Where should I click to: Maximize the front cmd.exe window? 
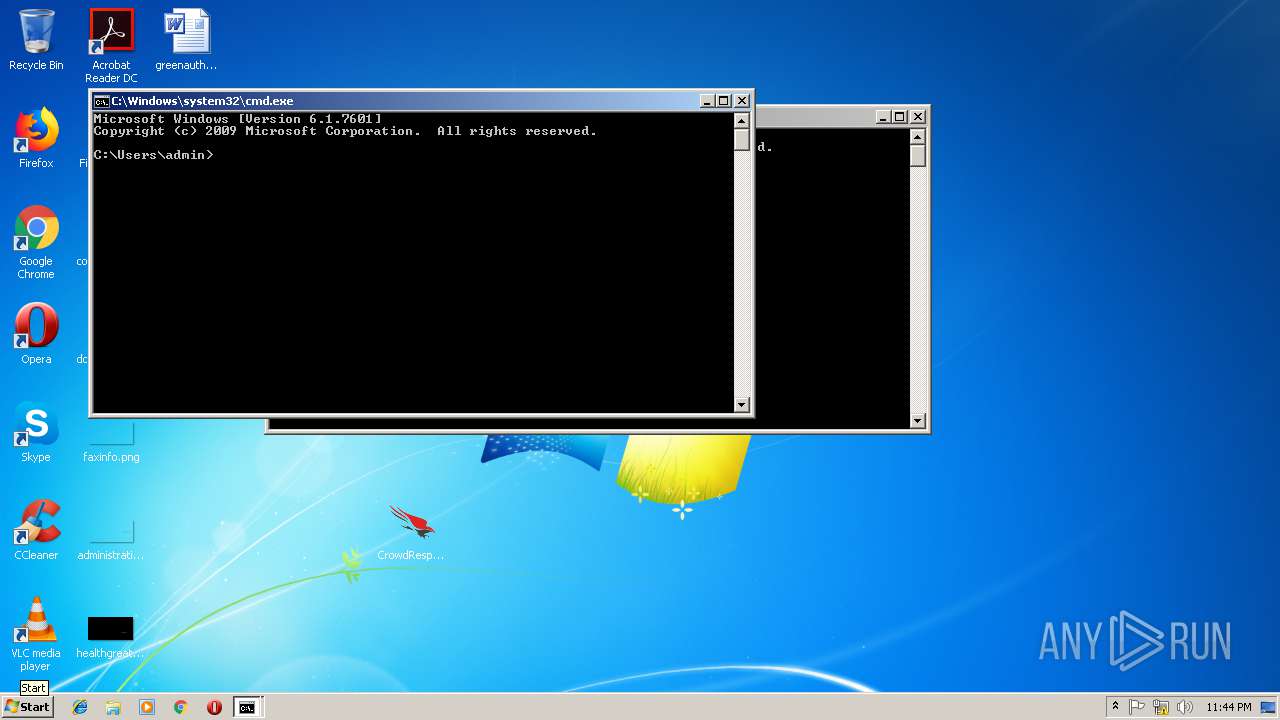(724, 101)
